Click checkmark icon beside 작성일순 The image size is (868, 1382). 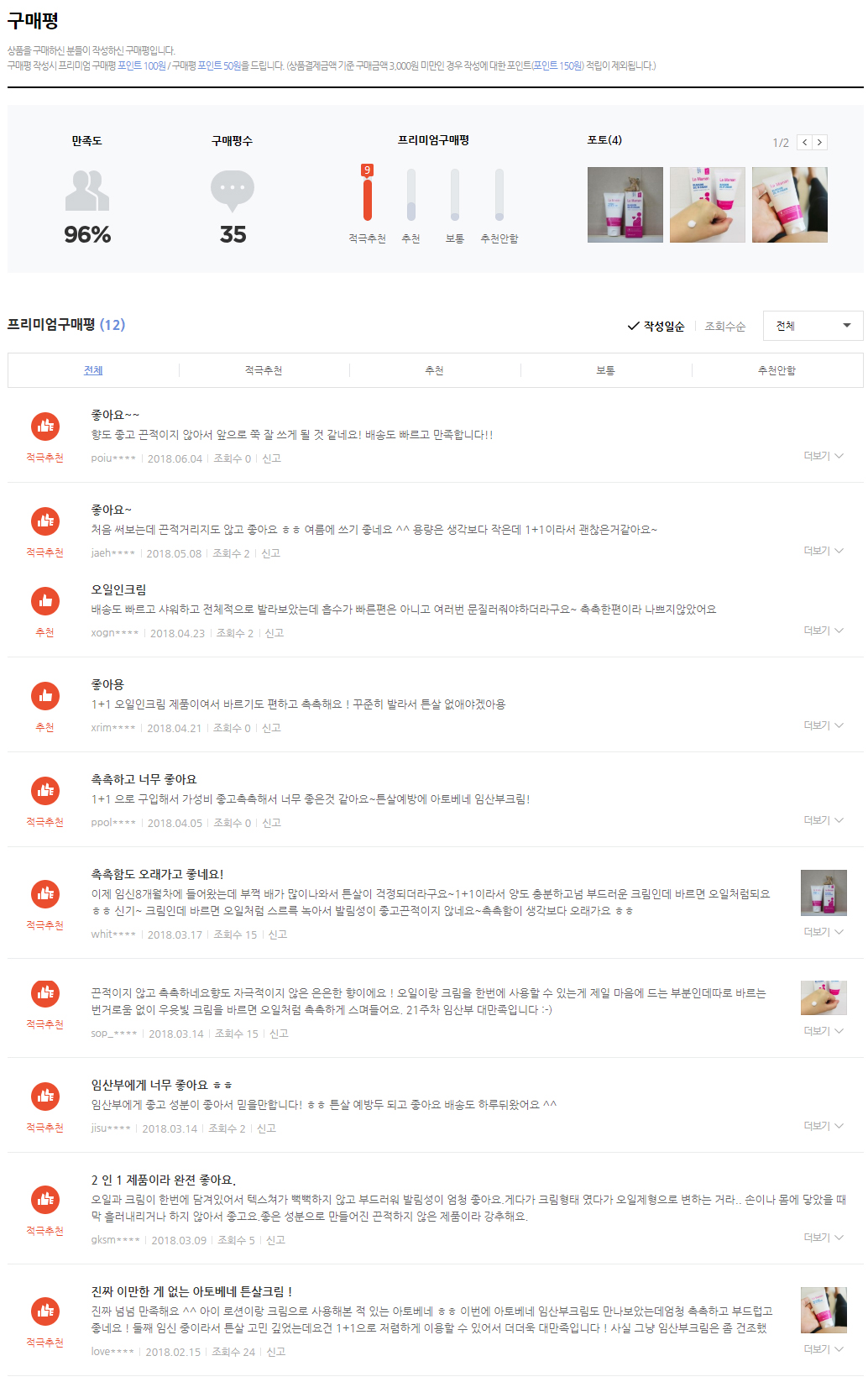tap(634, 326)
